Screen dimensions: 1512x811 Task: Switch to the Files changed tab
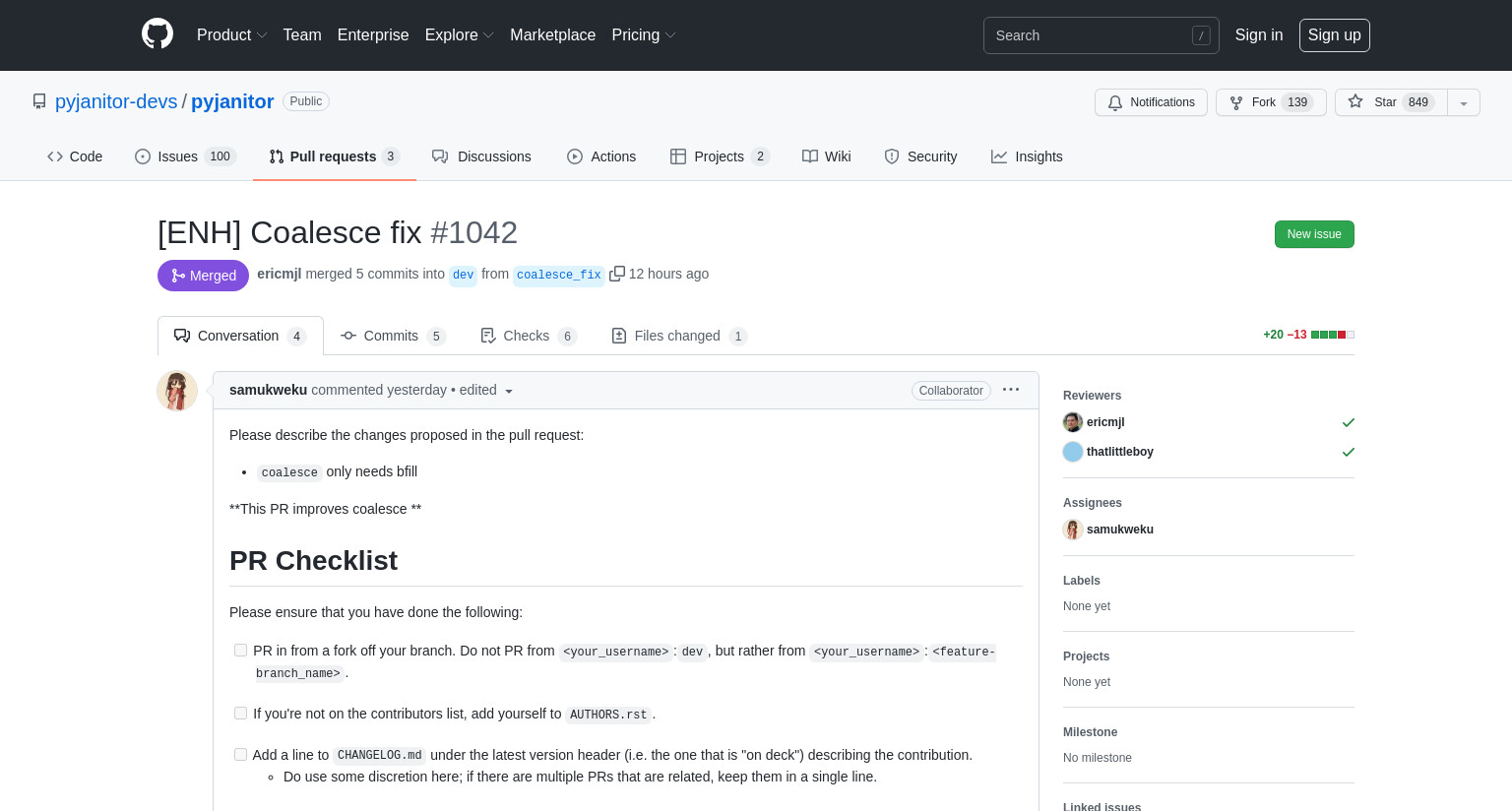pos(679,336)
